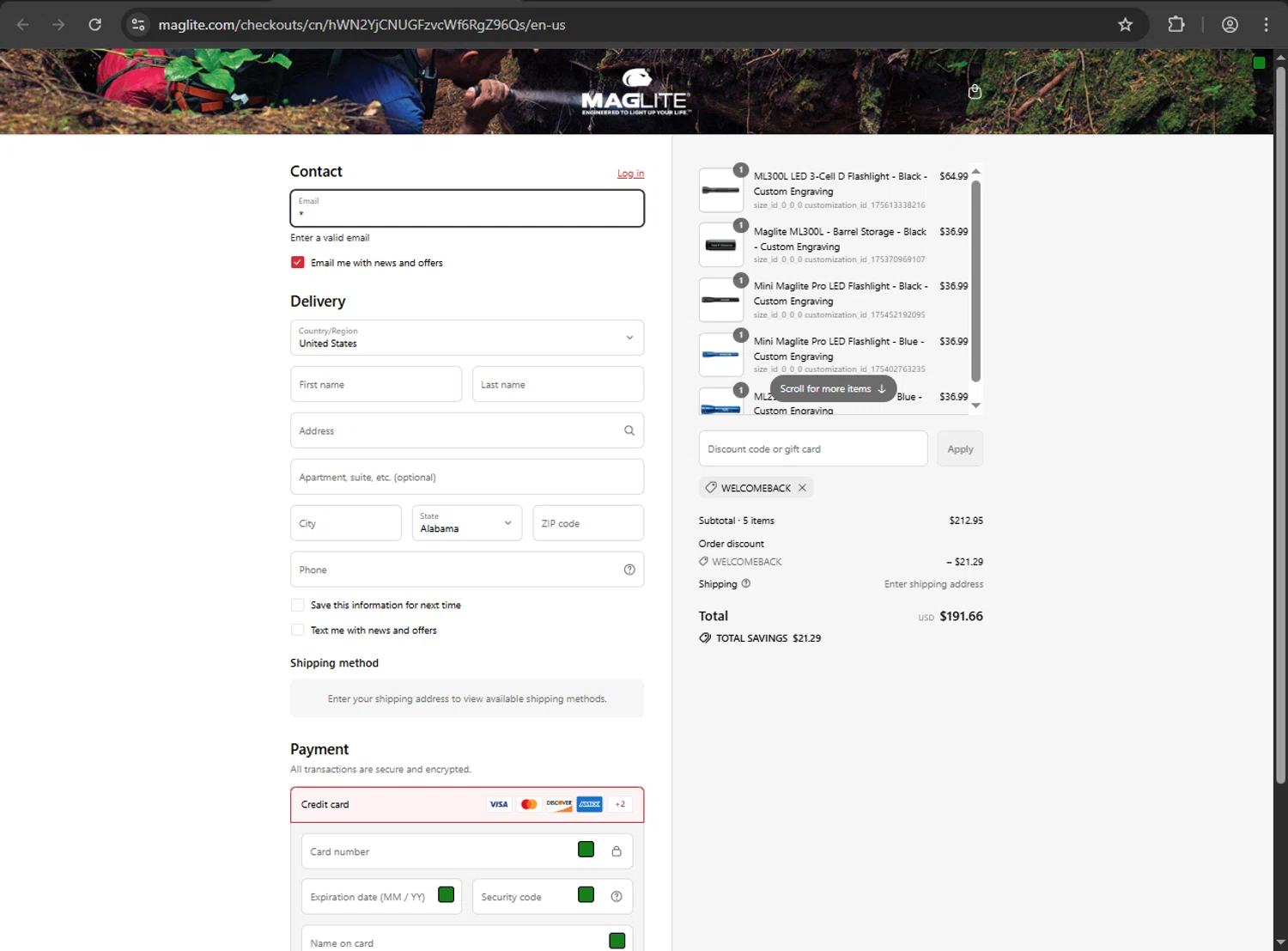Click Scroll for more items button
Viewport: 1288px width, 951px height.
click(x=833, y=388)
